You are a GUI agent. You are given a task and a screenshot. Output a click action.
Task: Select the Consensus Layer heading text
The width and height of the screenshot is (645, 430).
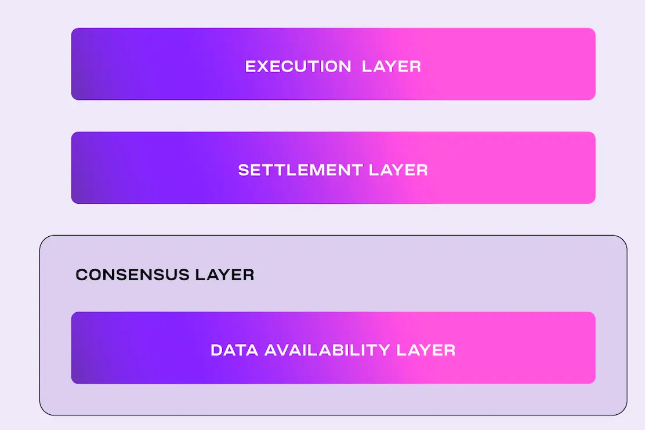point(165,274)
